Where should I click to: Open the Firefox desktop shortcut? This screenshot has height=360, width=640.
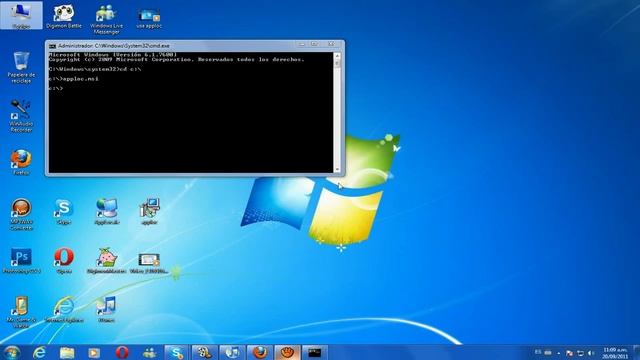(x=21, y=162)
